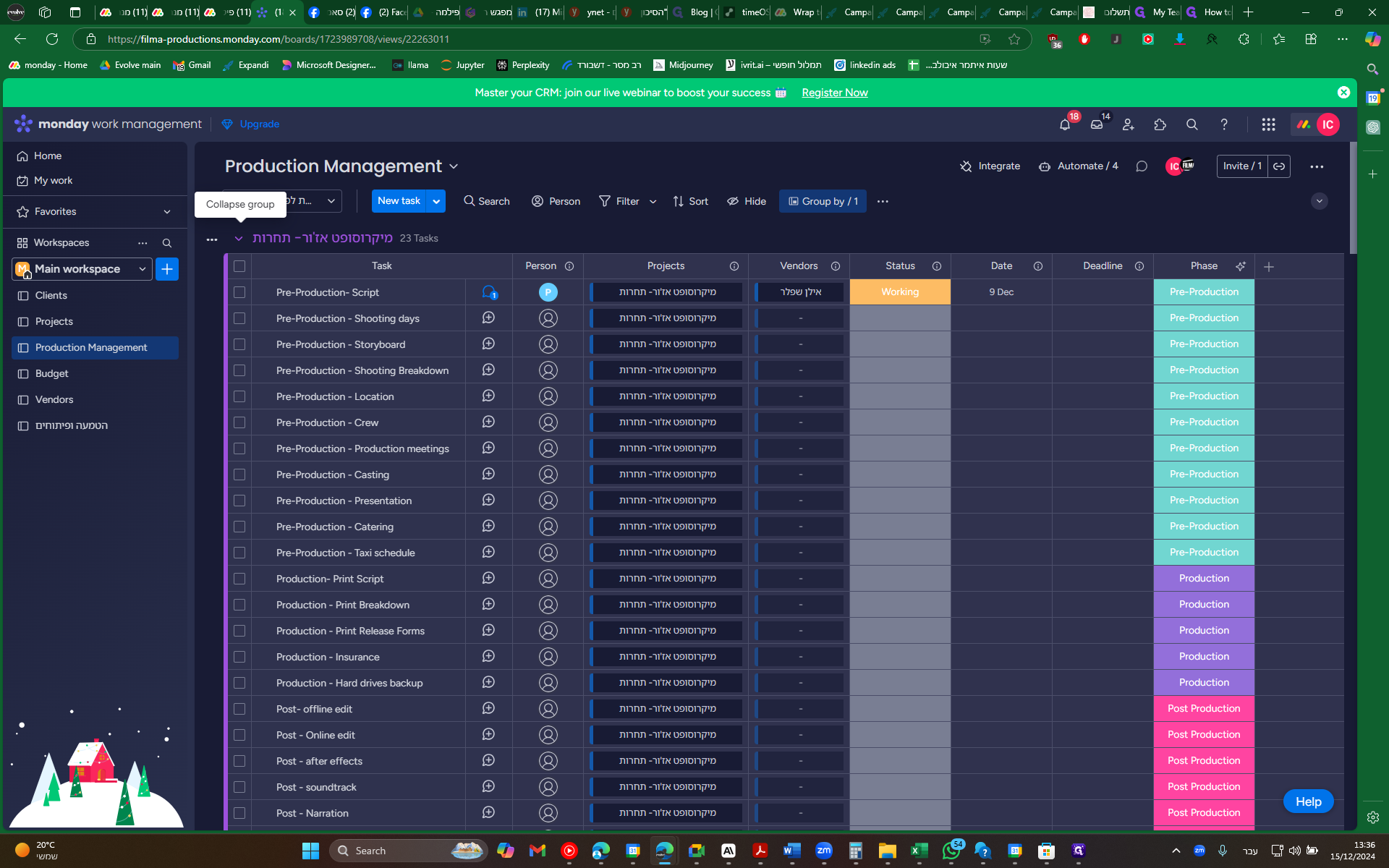Click the Help floating button

click(1308, 801)
